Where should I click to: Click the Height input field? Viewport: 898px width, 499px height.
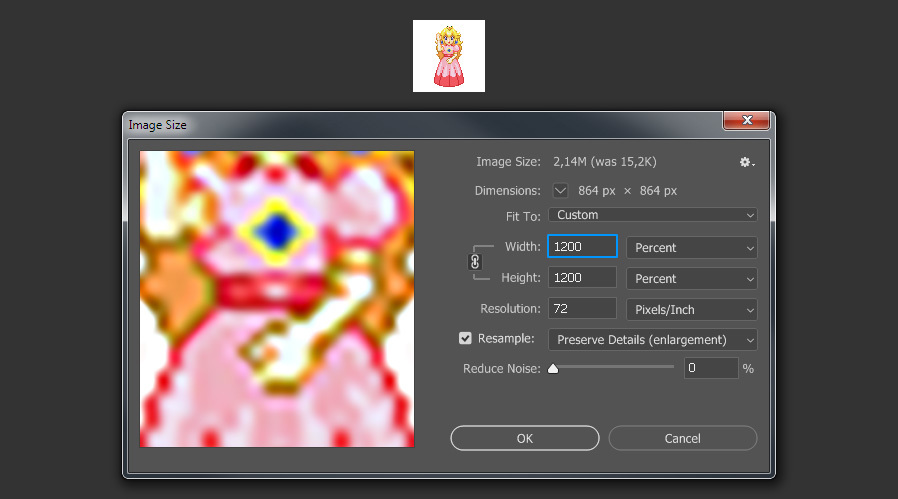[x=582, y=277]
